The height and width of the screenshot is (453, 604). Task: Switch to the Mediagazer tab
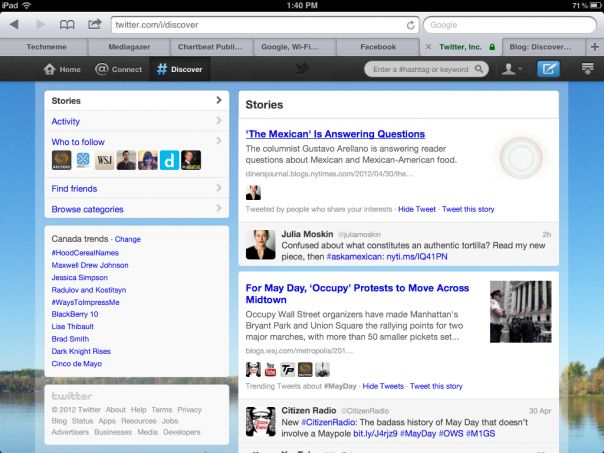[x=129, y=47]
